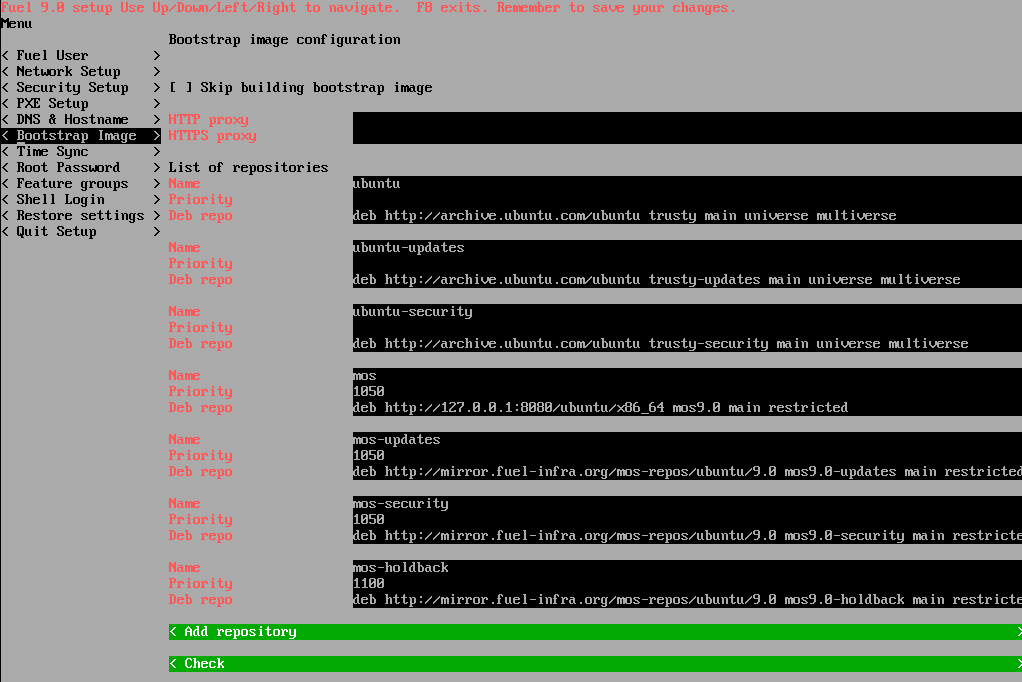The height and width of the screenshot is (682, 1022).
Task: Toggle Skip building bootstrap image checkbox
Action: point(180,88)
